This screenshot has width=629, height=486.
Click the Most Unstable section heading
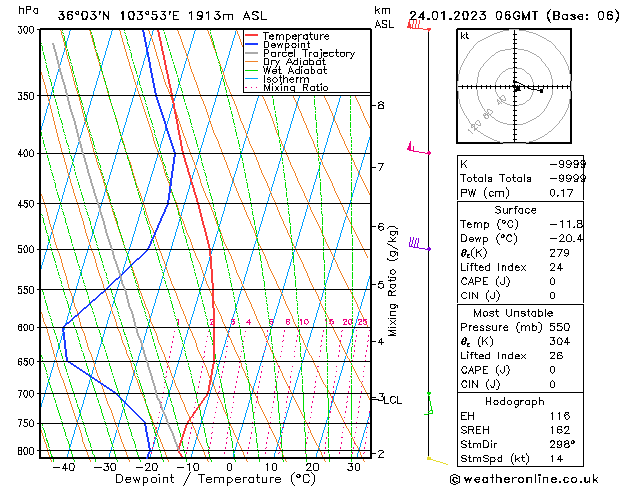tap(513, 313)
